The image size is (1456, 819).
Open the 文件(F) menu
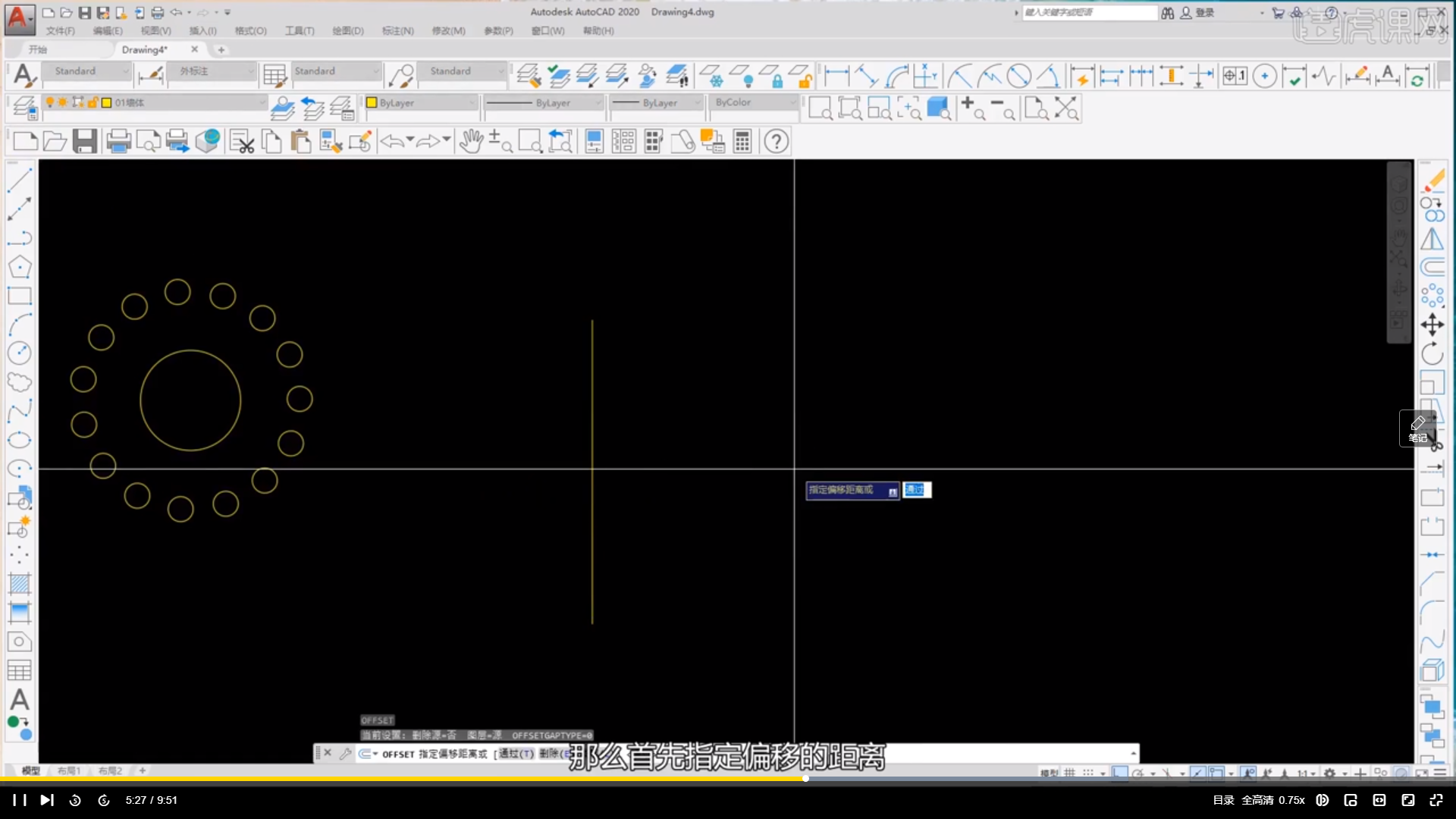(x=60, y=31)
